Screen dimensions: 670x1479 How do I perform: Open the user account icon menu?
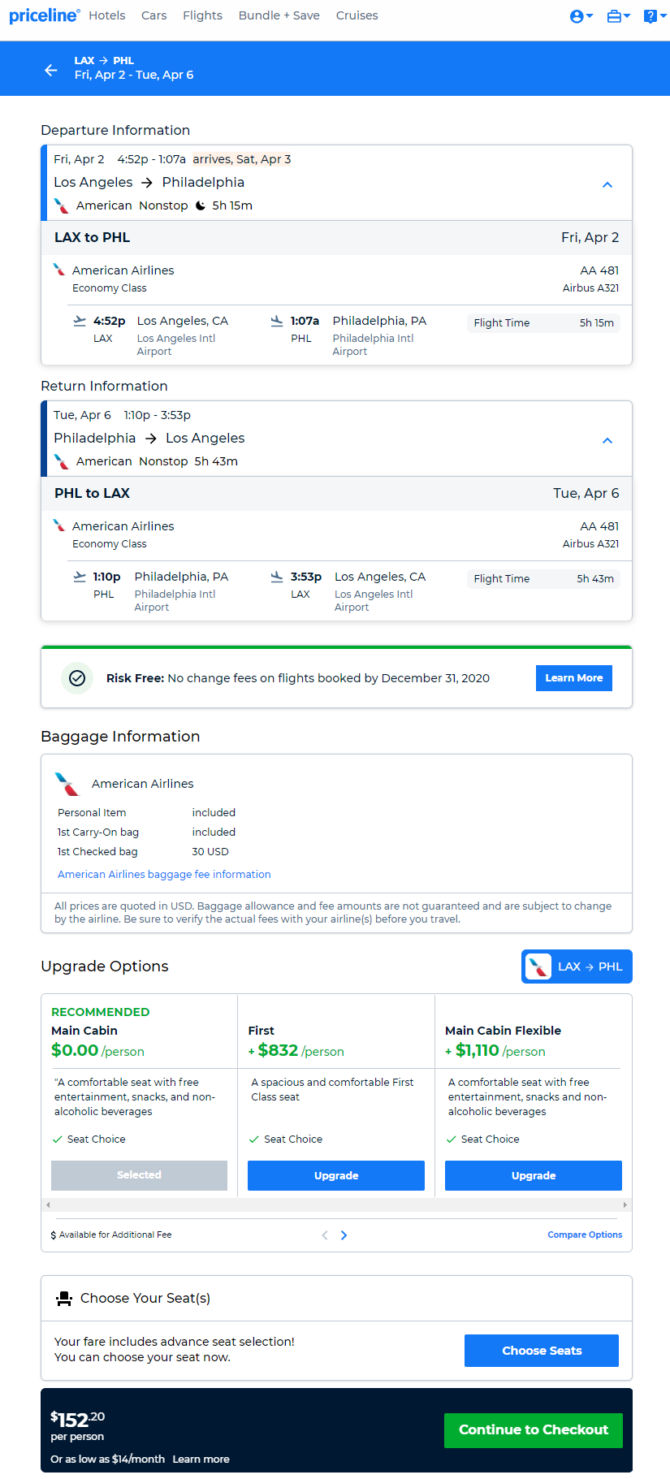click(581, 16)
